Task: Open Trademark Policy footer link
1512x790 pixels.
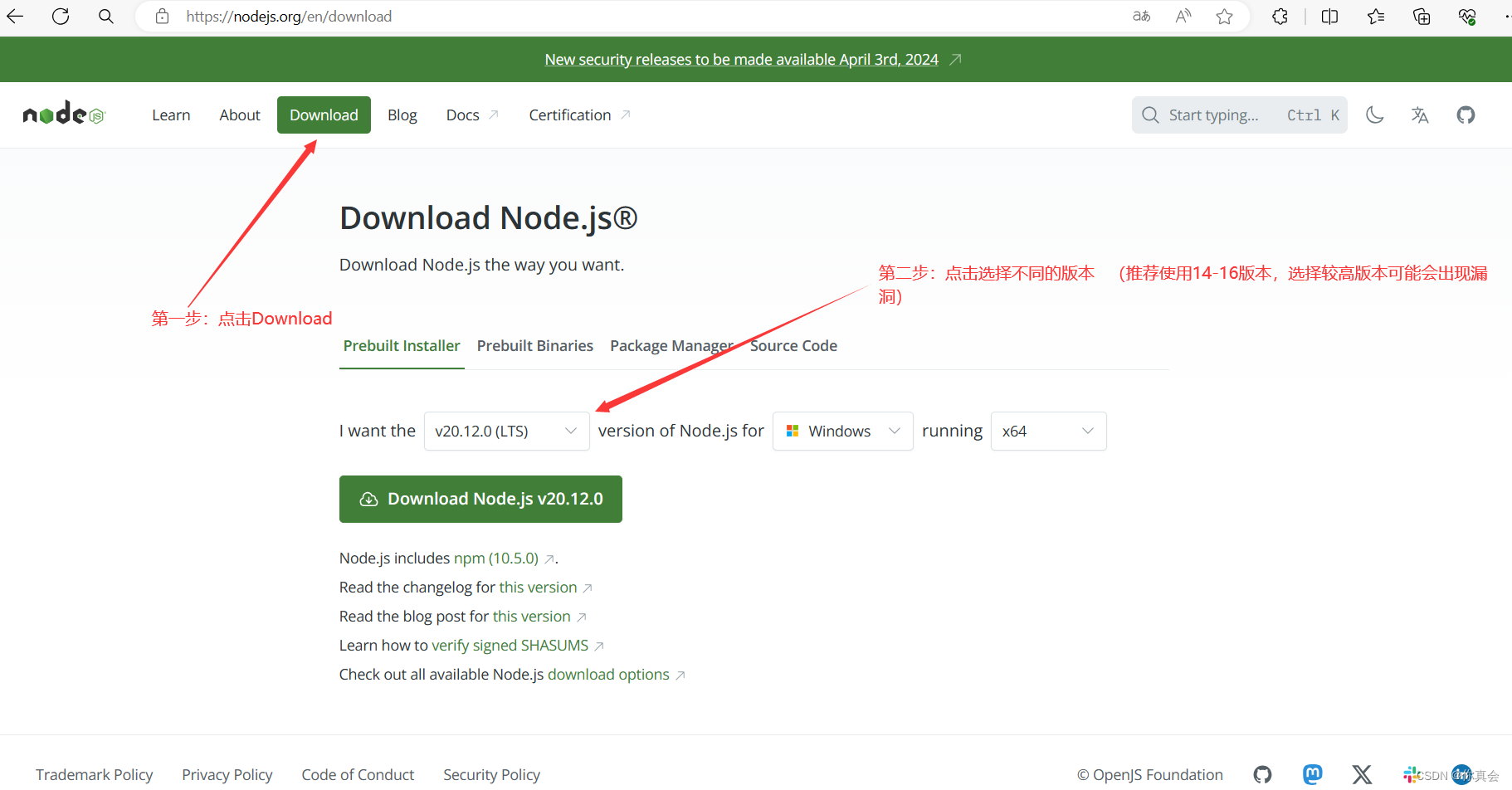Action: pyautogui.click(x=95, y=774)
